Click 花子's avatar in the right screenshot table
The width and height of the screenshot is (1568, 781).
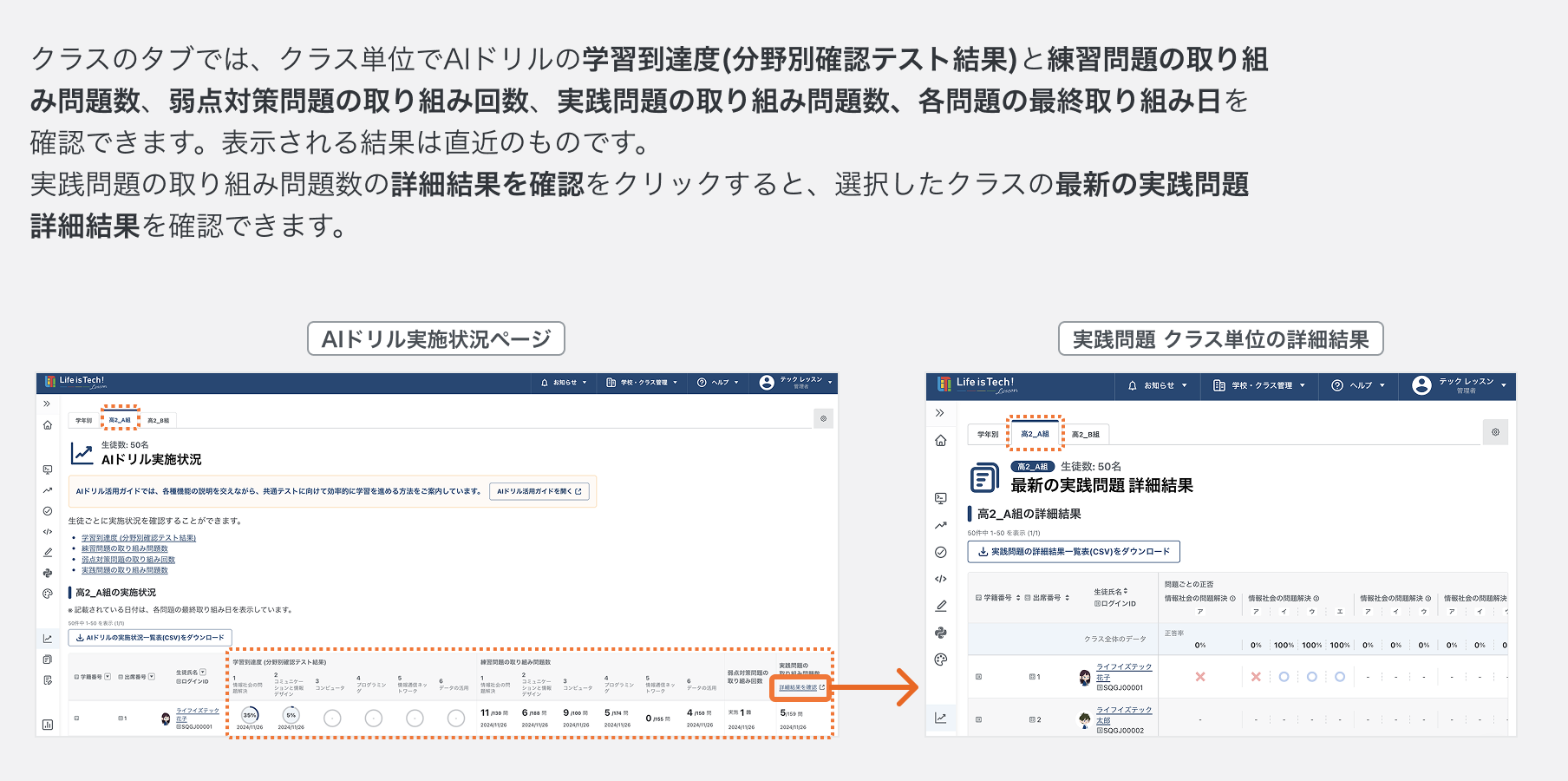point(1084,678)
